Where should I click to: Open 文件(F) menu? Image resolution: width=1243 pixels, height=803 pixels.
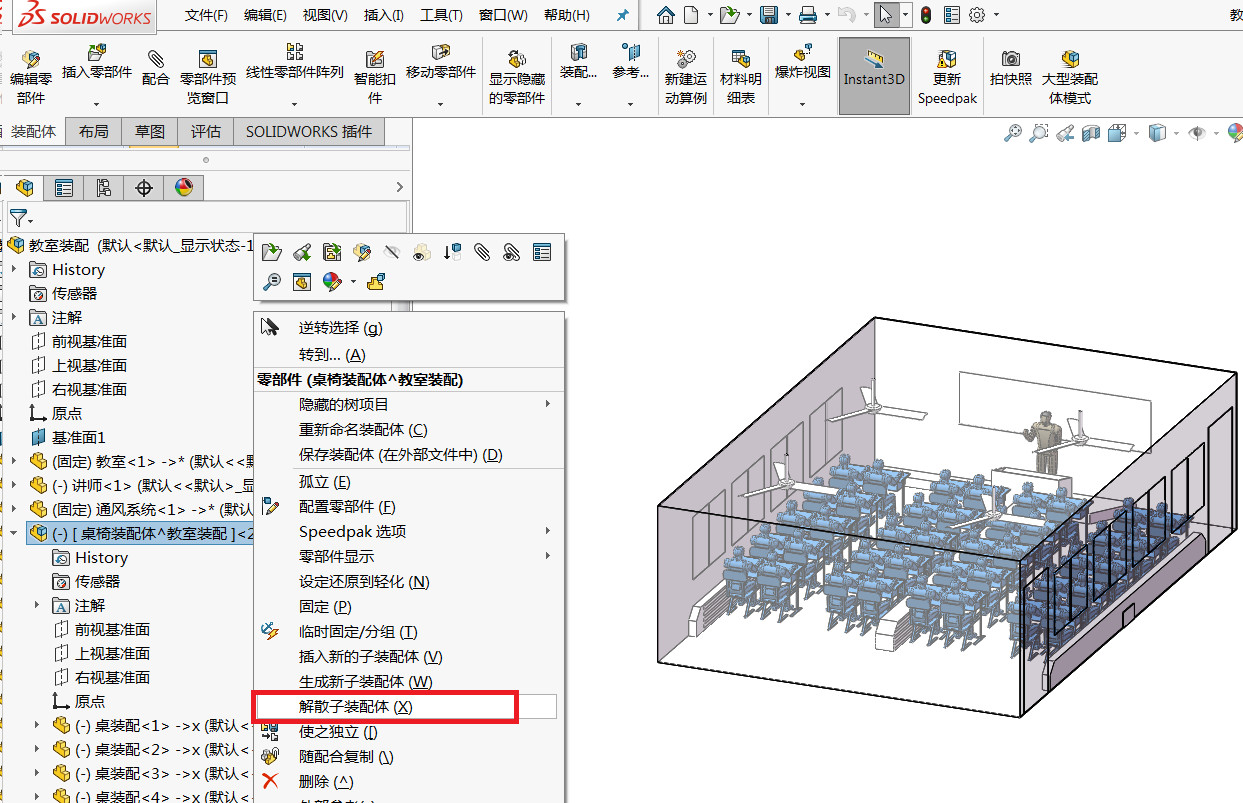pyautogui.click(x=207, y=15)
